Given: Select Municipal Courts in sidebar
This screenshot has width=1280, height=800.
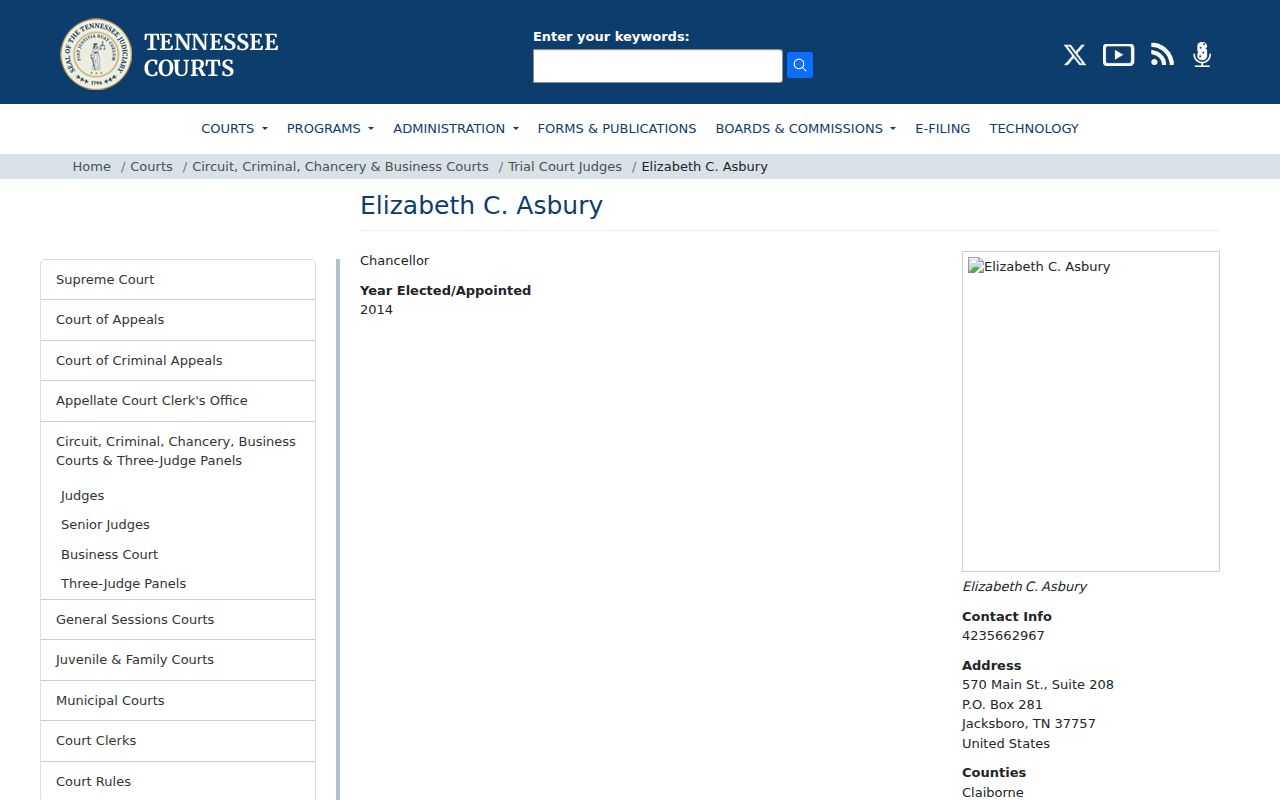Looking at the screenshot, I should [x=178, y=701].
